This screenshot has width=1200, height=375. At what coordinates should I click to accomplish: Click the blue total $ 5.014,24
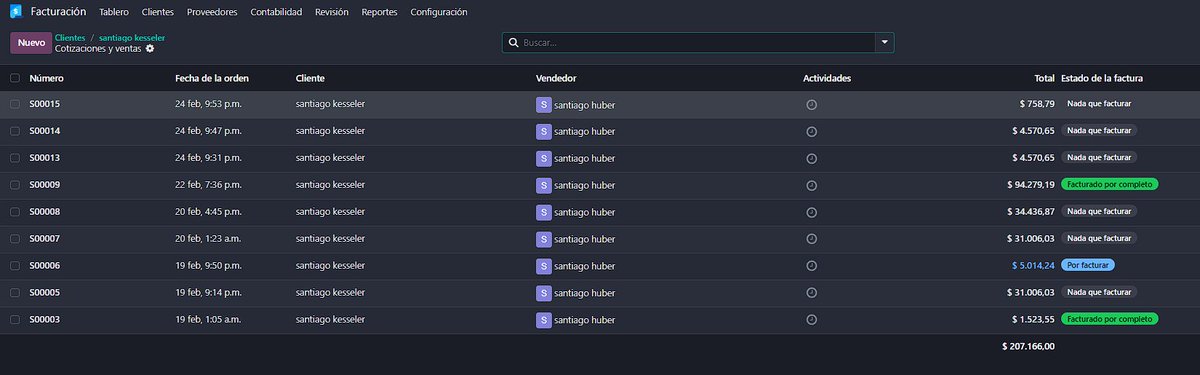coord(1034,266)
